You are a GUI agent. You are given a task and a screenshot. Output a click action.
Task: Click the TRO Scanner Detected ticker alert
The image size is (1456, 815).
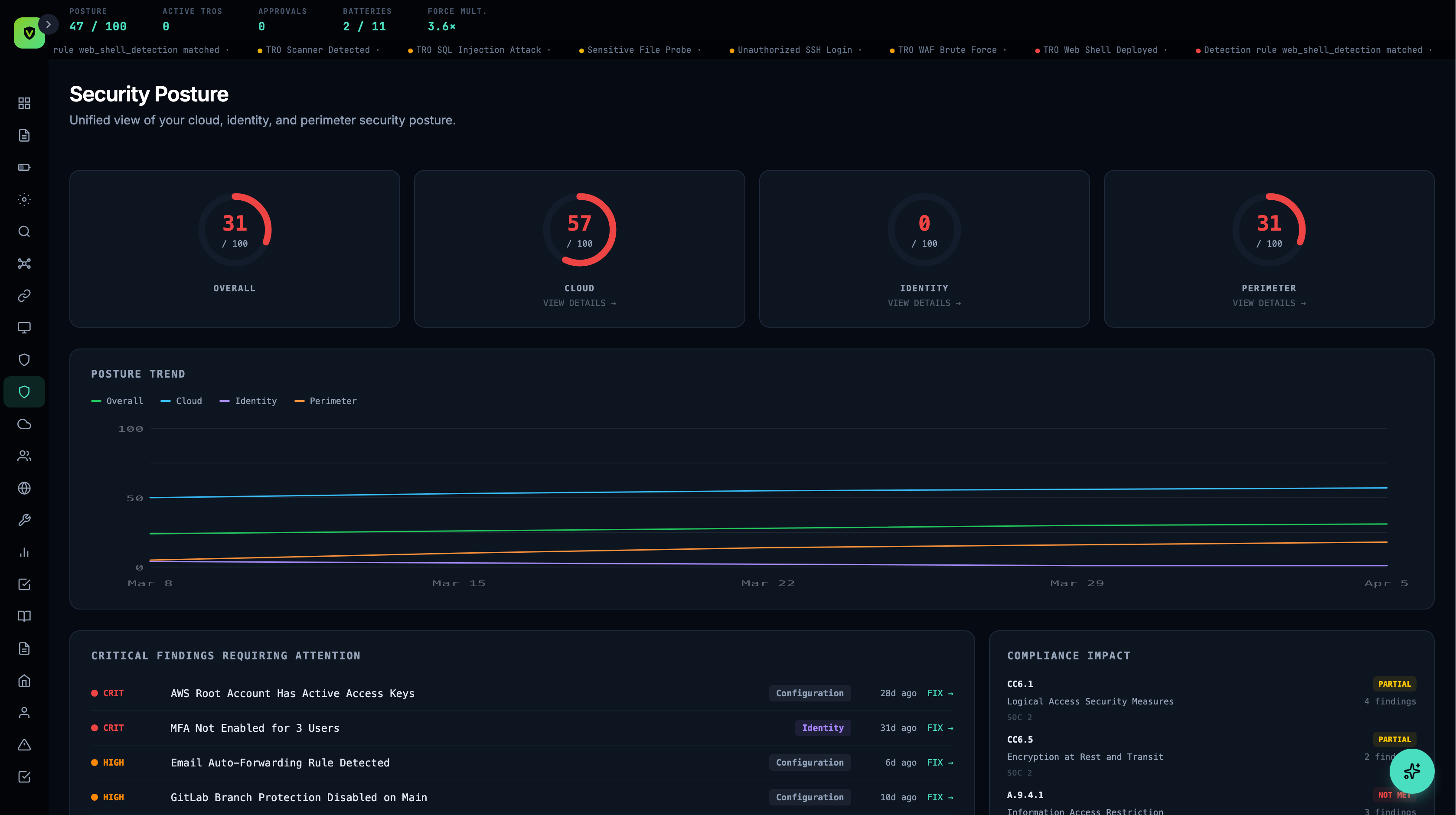click(x=317, y=50)
